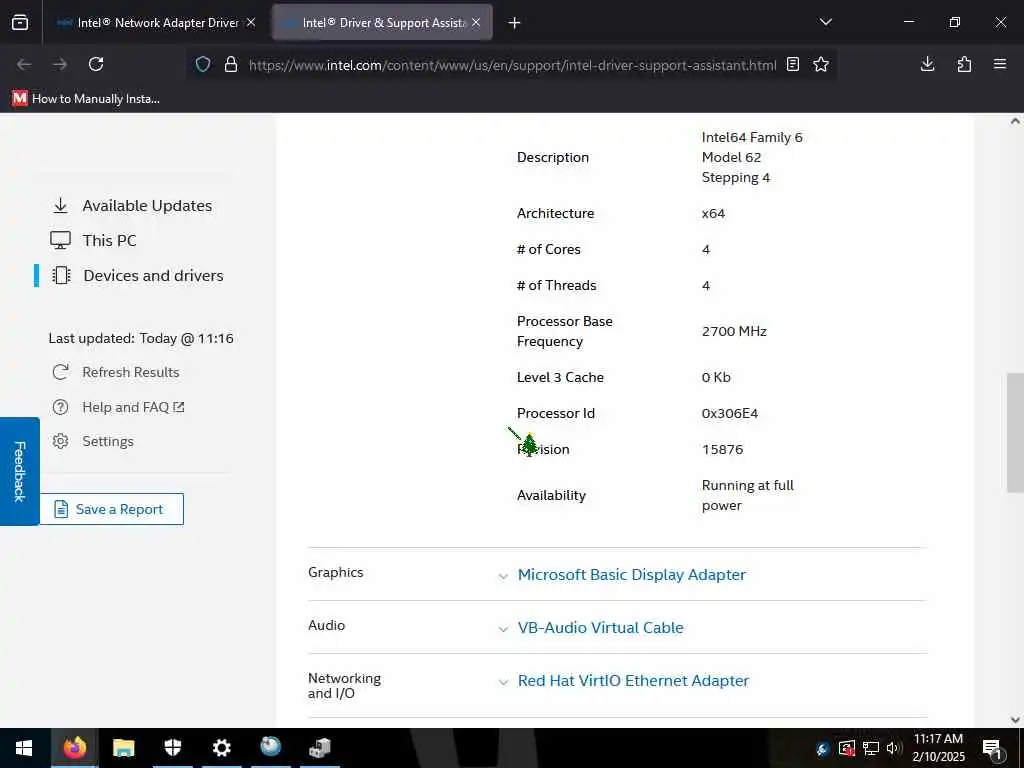The height and width of the screenshot is (768, 1024).
Task: Open a new browser tab with plus
Action: [x=515, y=23]
